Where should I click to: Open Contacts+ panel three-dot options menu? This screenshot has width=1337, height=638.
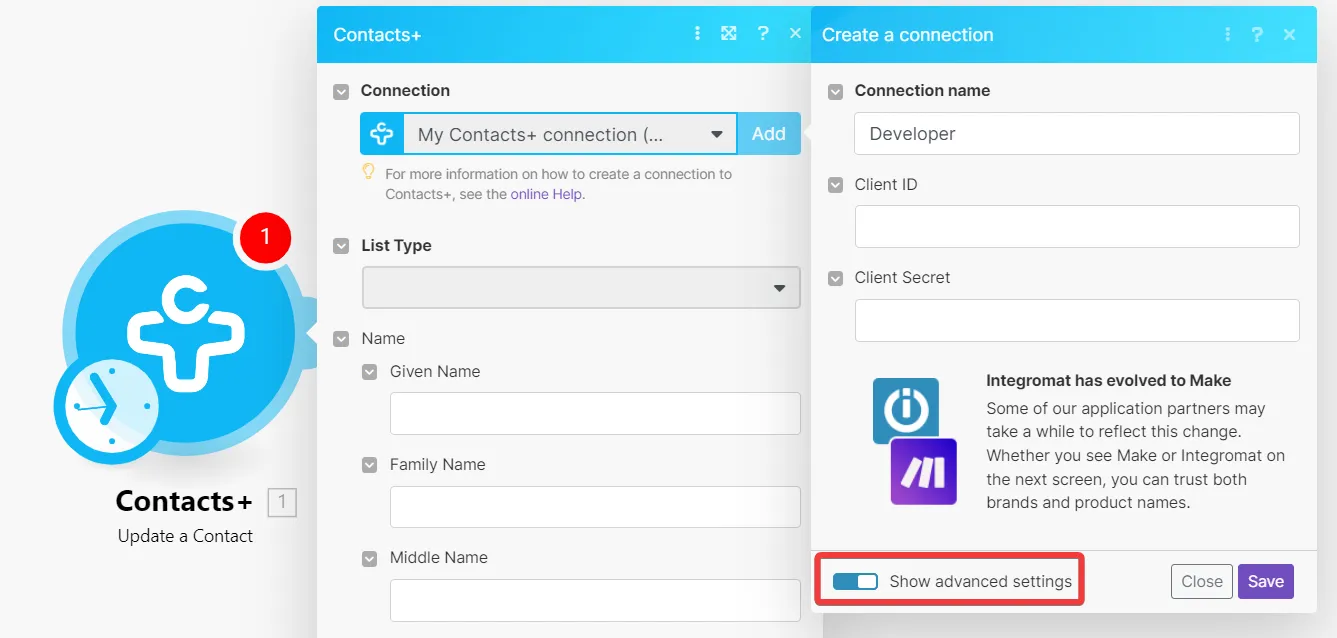click(697, 34)
